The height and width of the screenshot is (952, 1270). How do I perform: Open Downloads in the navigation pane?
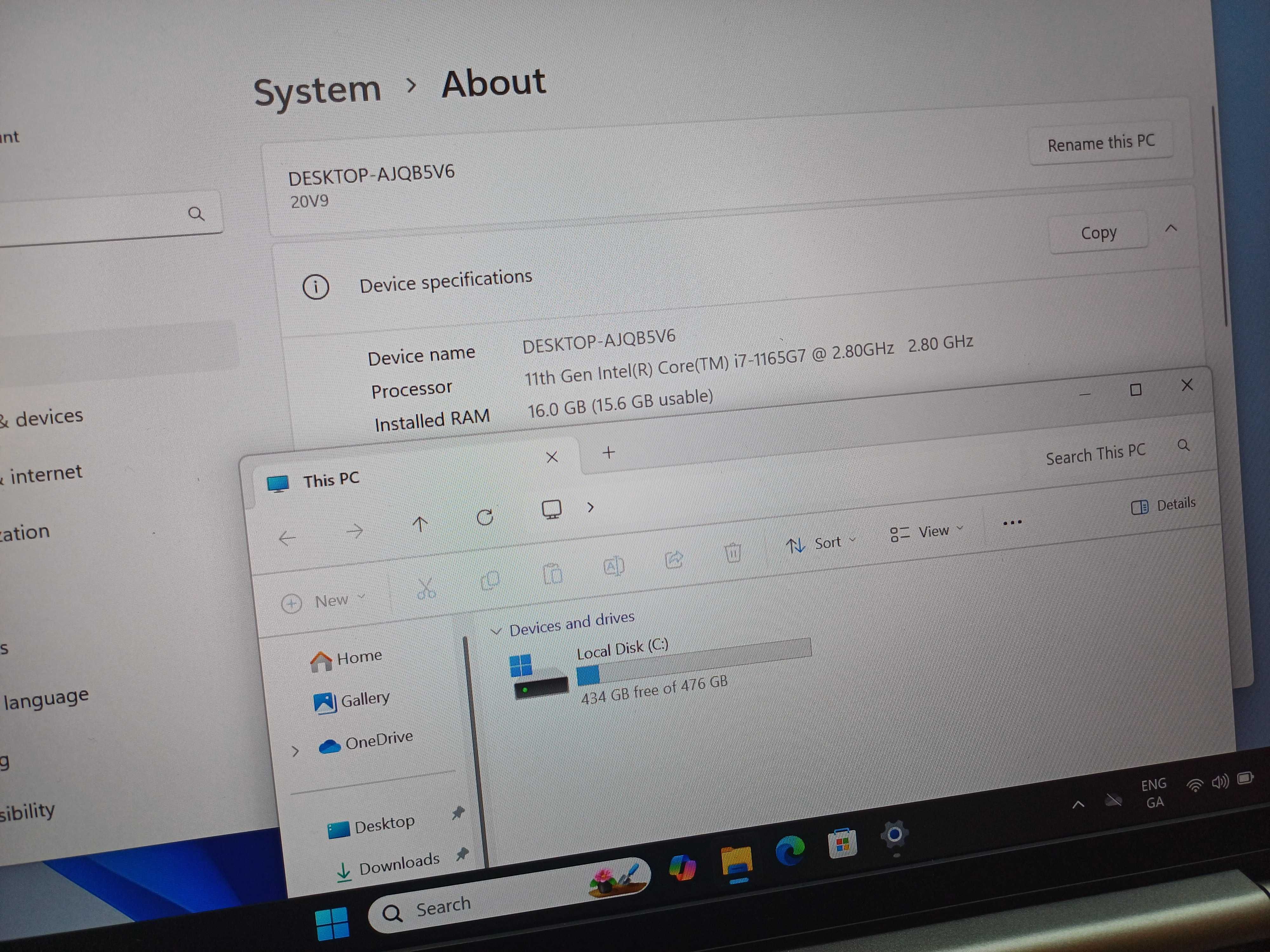pyautogui.click(x=388, y=866)
